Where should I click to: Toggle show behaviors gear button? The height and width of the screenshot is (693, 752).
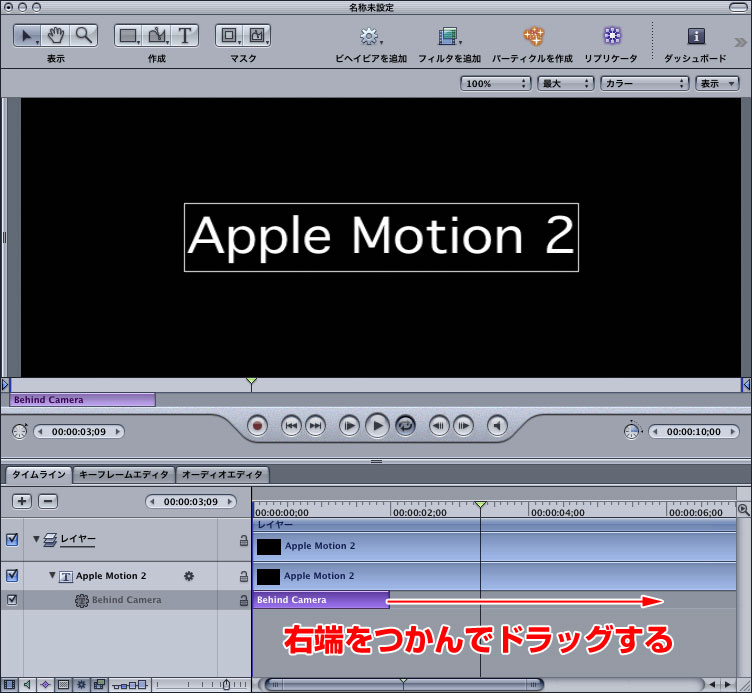[81, 684]
